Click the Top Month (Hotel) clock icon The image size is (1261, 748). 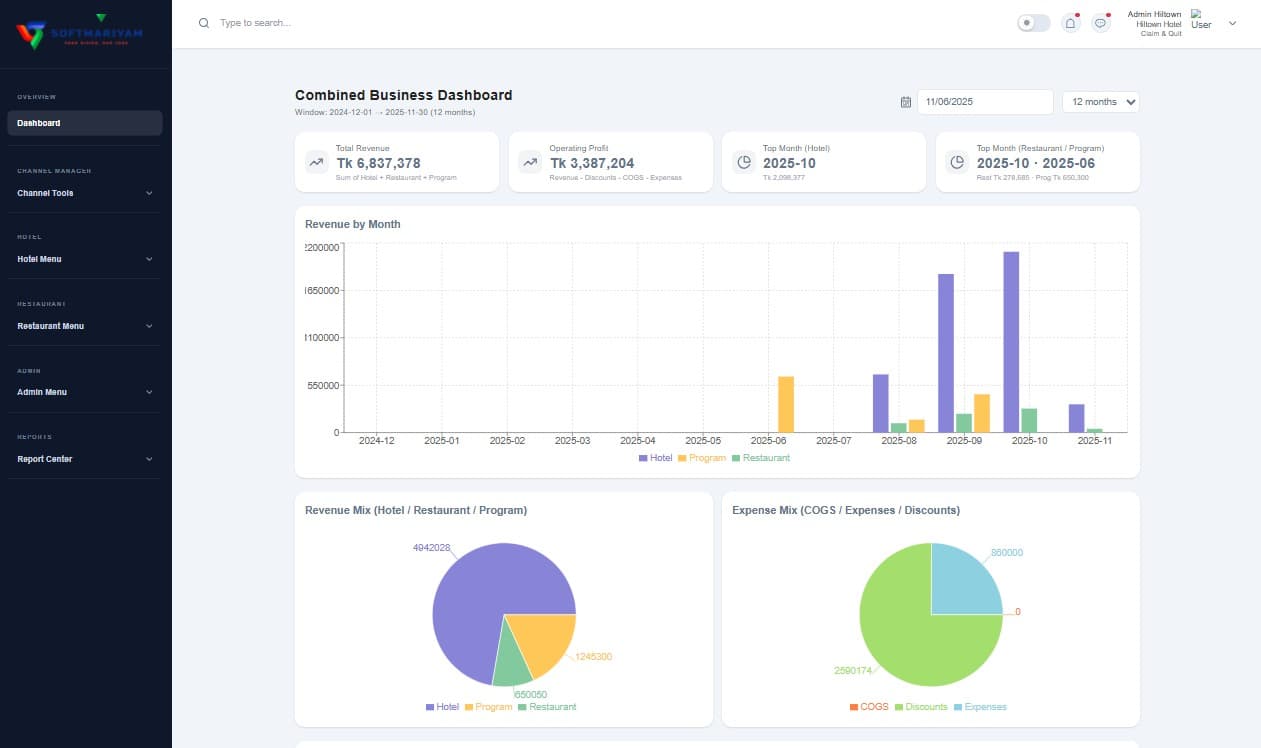click(742, 161)
